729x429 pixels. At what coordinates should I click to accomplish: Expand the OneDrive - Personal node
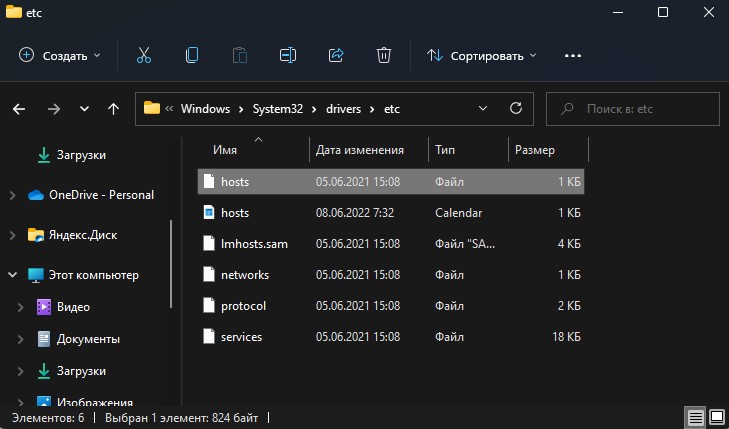coord(13,195)
